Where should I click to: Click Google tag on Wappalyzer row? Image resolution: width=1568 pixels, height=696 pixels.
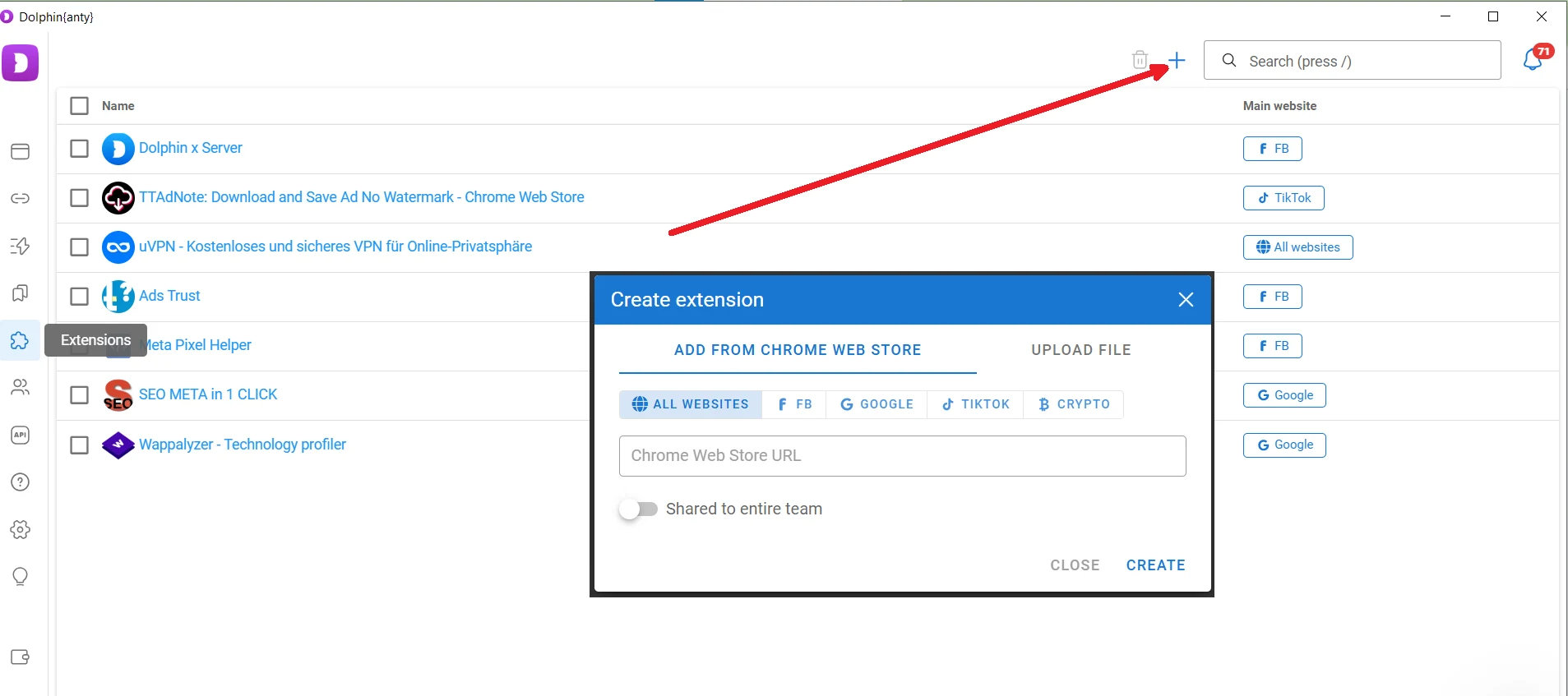(x=1284, y=445)
